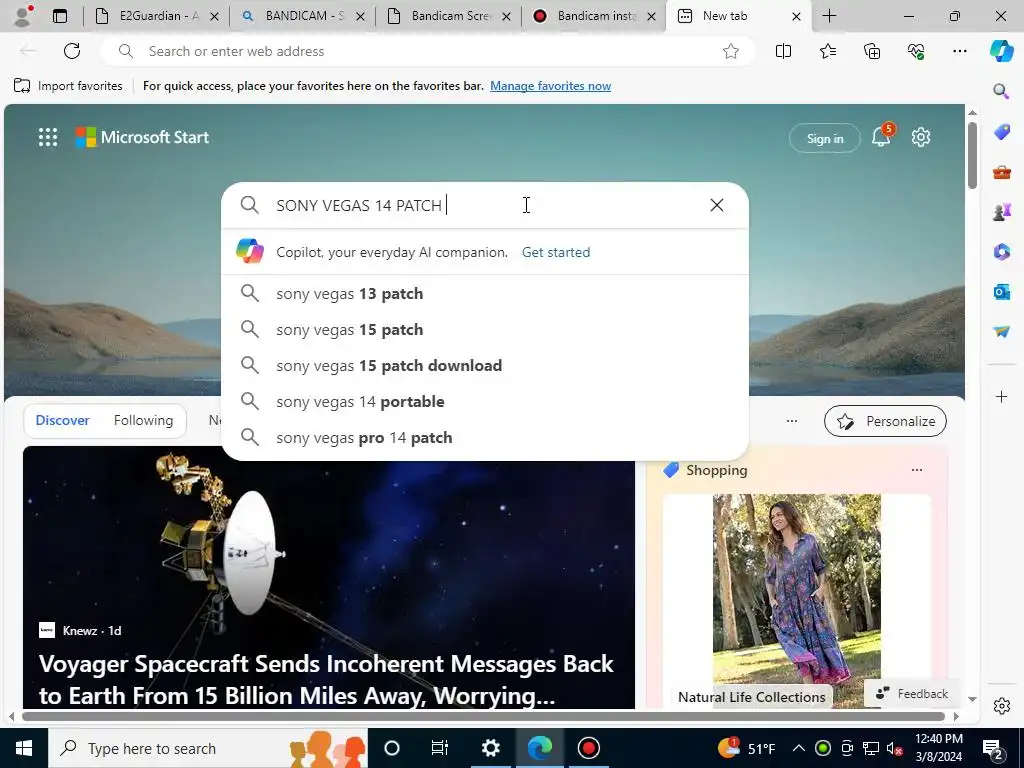Choose suggestion sony vegas 15 patch

(485, 330)
